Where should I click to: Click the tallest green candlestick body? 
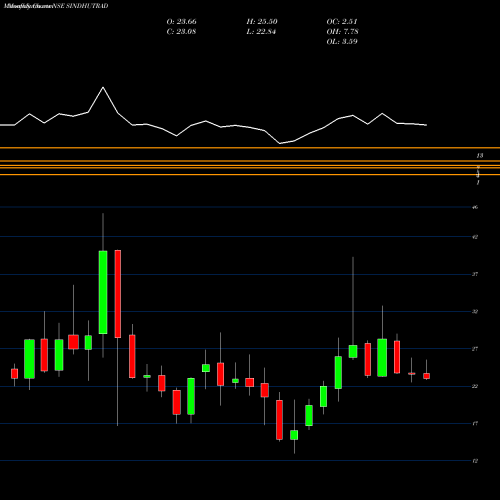coord(103,292)
